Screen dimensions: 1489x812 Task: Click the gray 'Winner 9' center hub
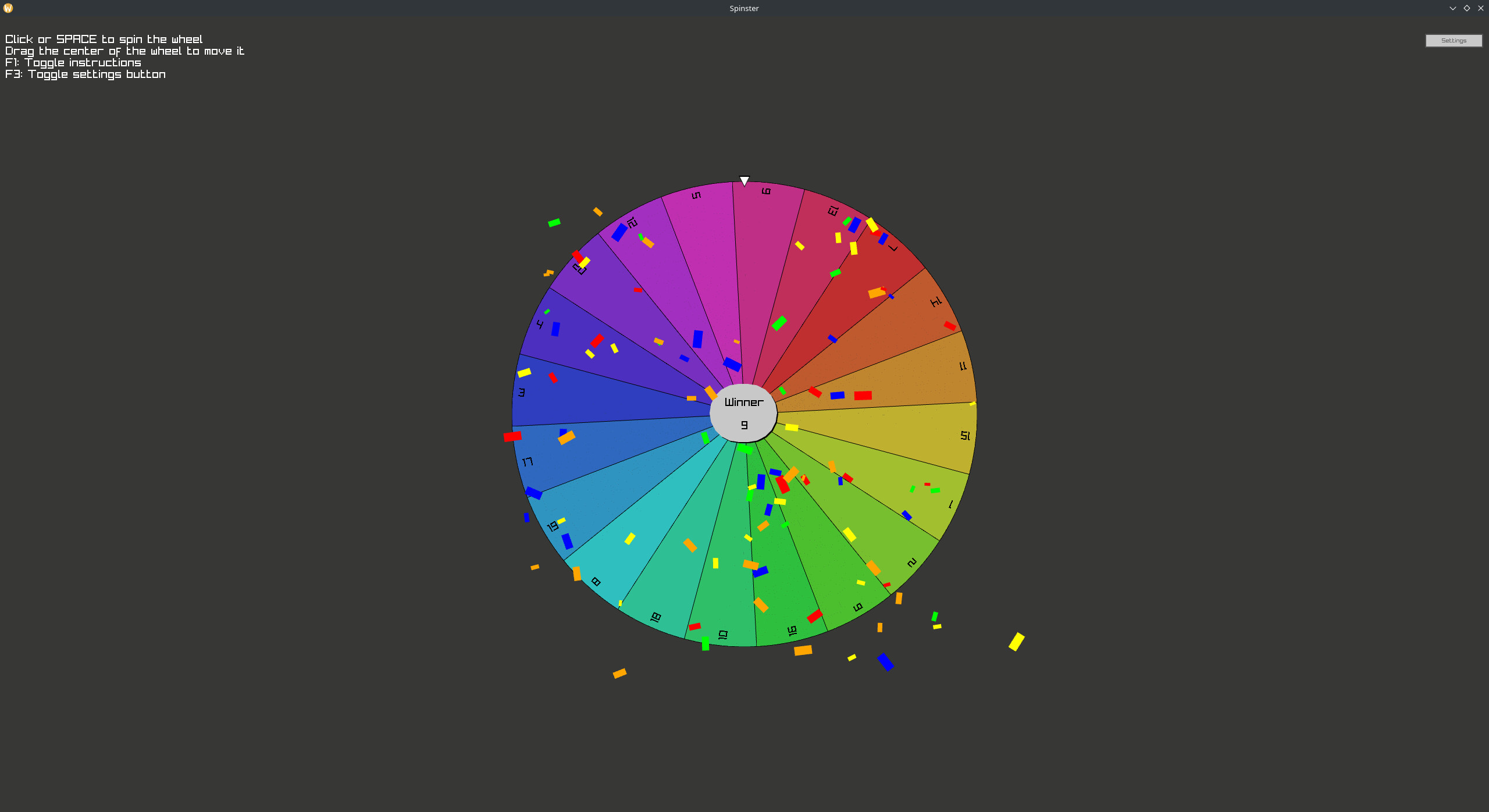tap(743, 413)
